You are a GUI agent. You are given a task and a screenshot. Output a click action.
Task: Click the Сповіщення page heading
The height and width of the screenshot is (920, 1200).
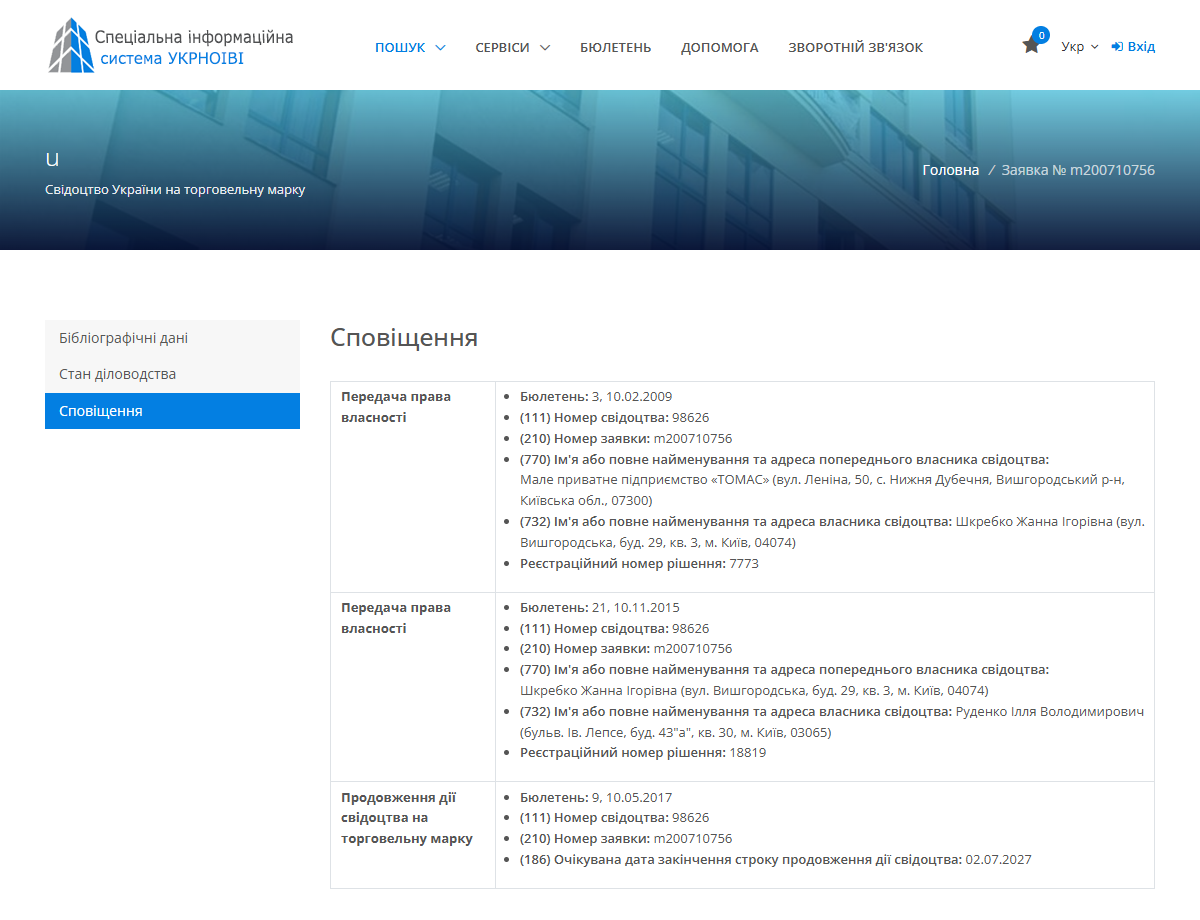[404, 338]
